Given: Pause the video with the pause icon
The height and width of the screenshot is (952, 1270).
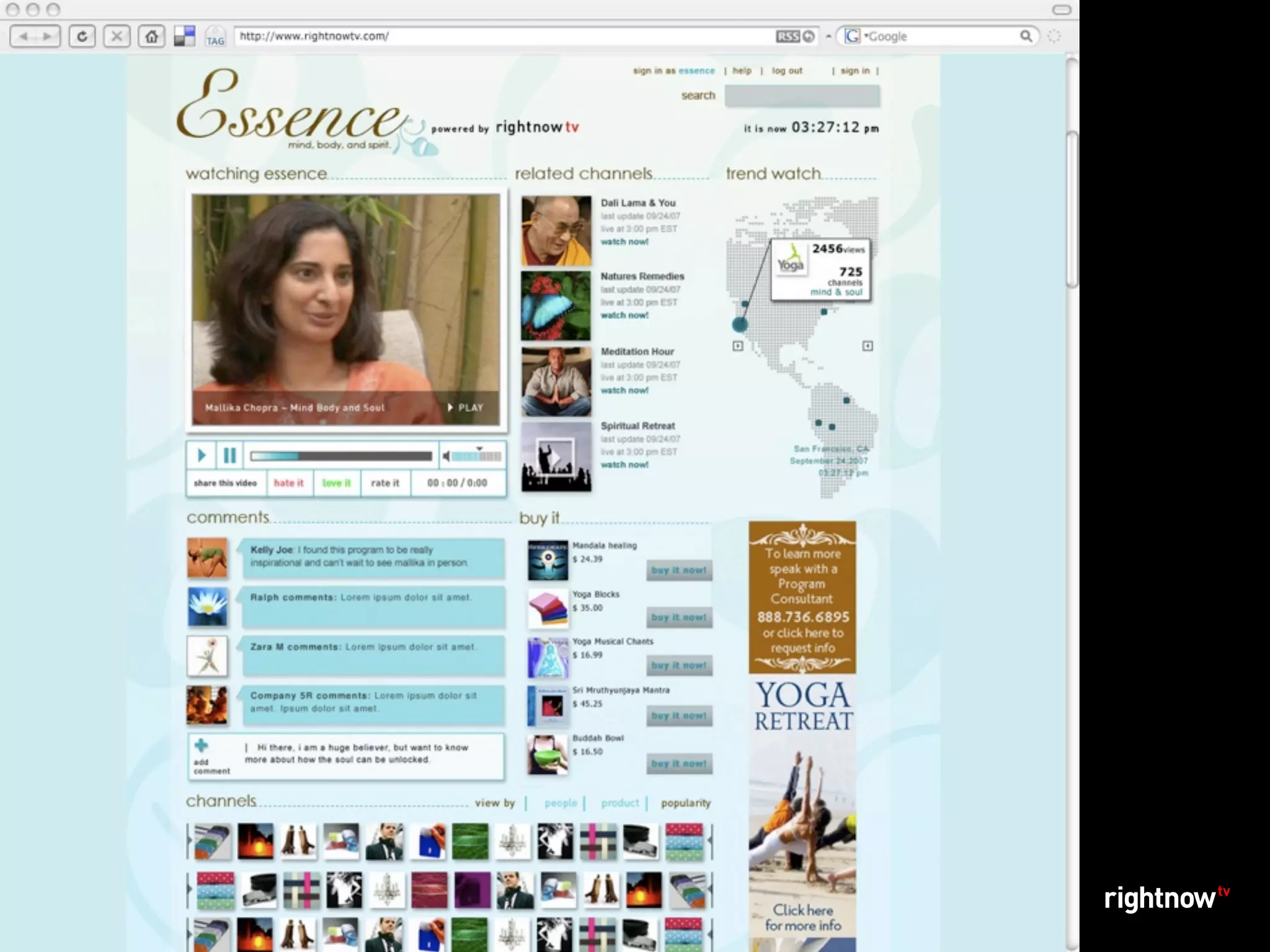Looking at the screenshot, I should pos(229,456).
